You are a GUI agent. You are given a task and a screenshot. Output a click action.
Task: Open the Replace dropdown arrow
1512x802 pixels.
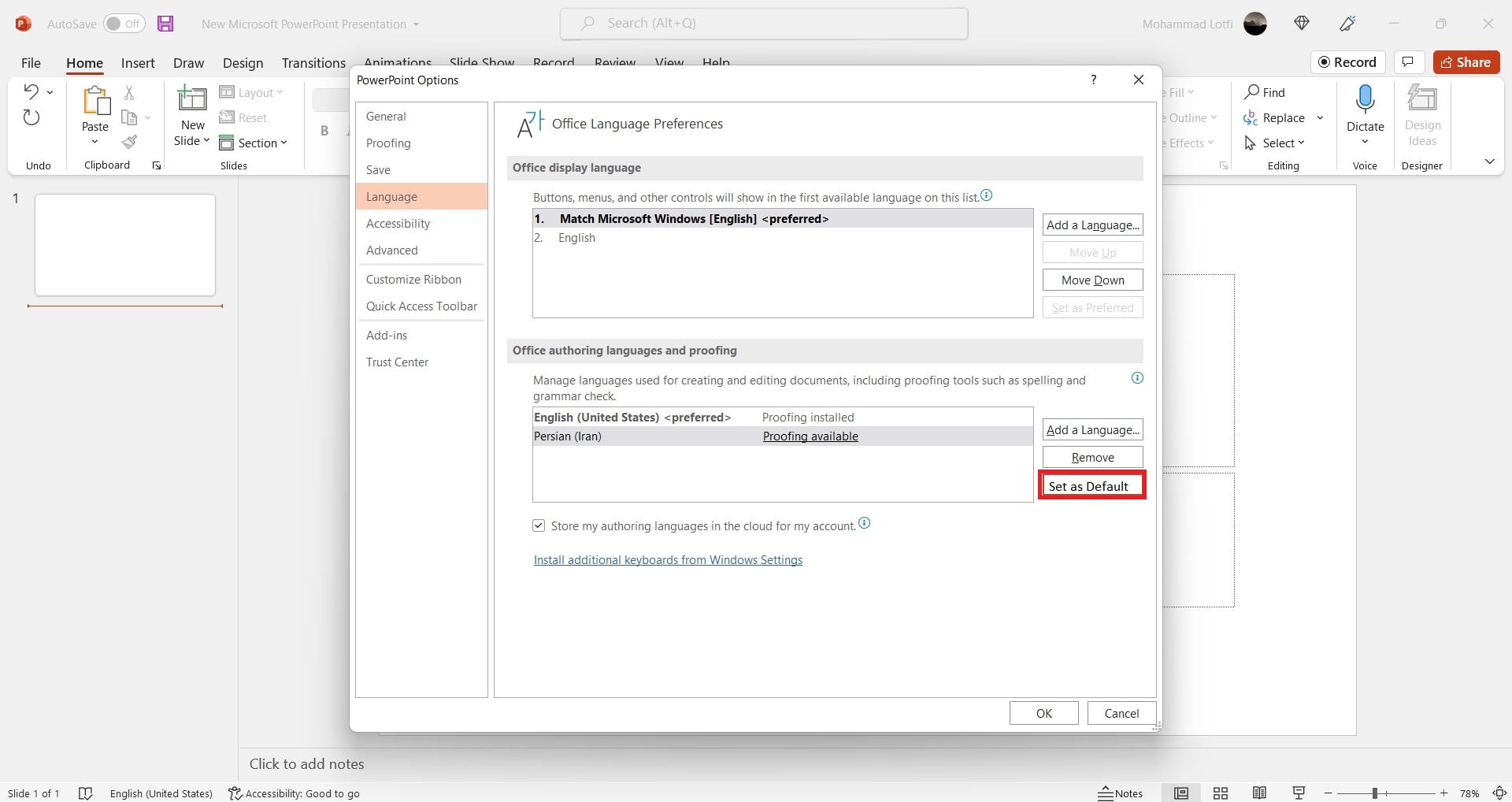click(x=1320, y=118)
